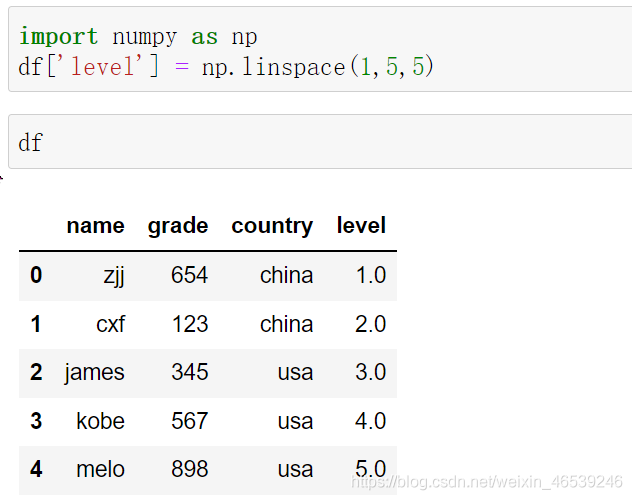632x500 pixels.
Task: Click the 'country' column header
Action: pos(272,226)
